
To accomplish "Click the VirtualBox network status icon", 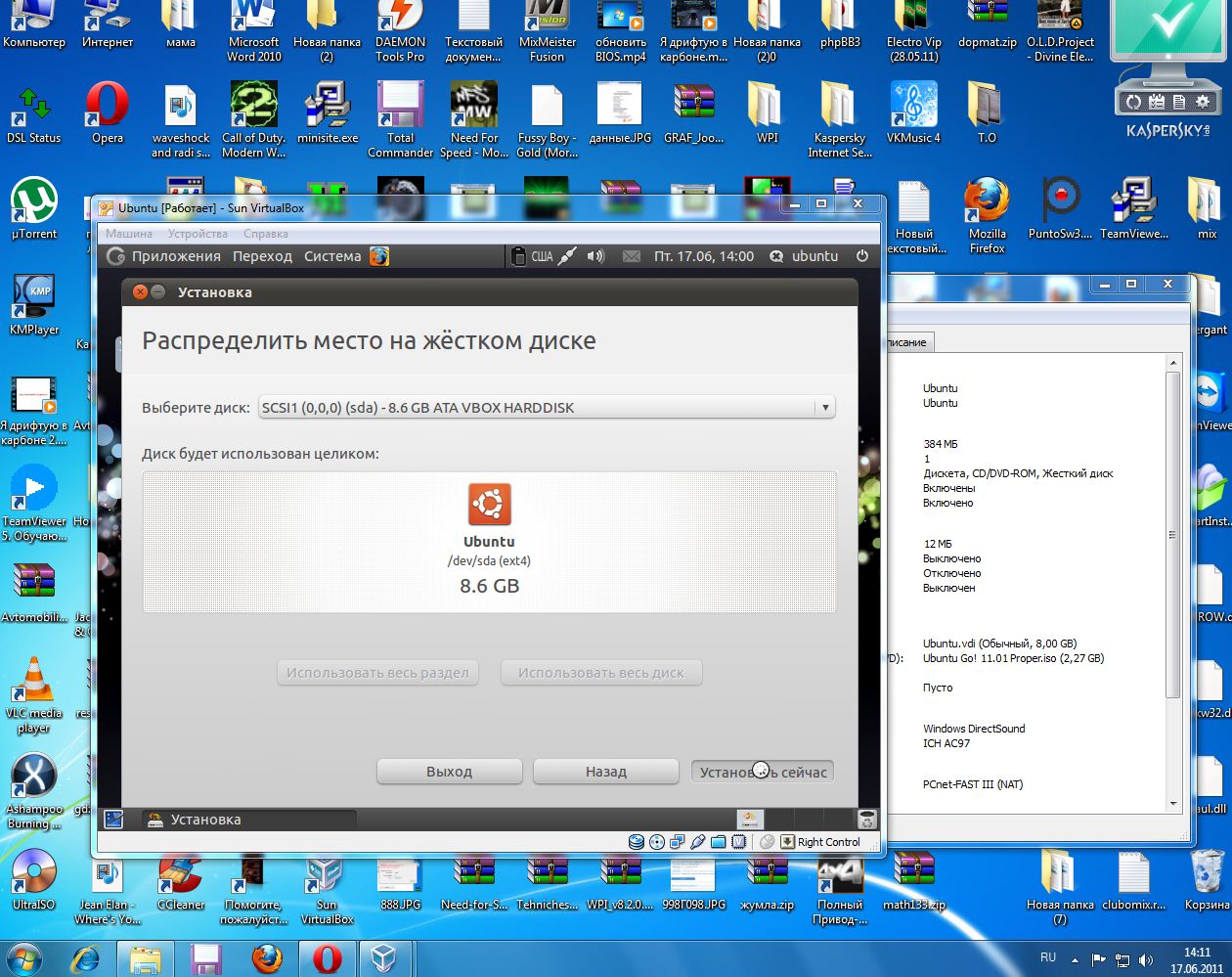I will coord(678,842).
